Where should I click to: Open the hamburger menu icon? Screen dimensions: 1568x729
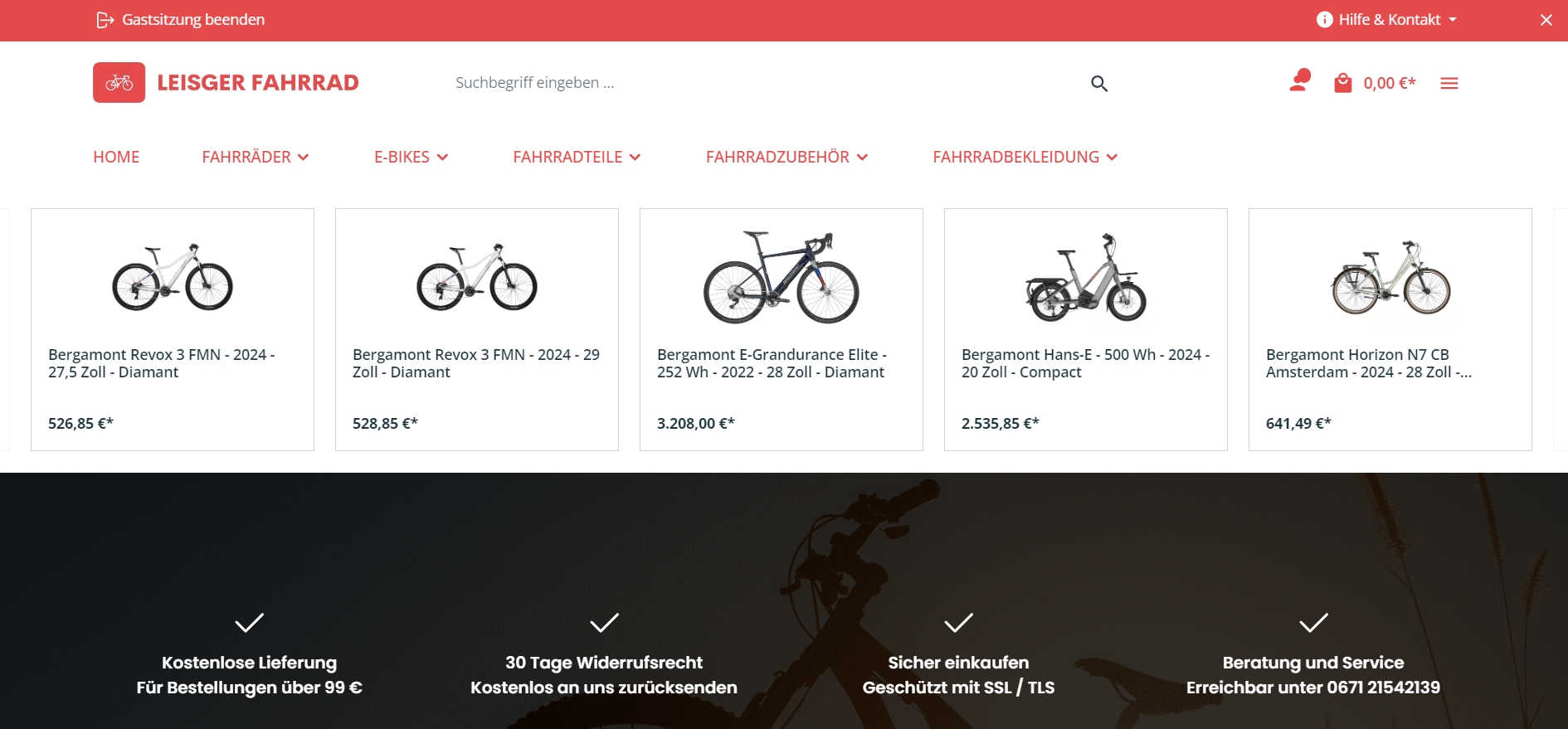tap(1449, 83)
